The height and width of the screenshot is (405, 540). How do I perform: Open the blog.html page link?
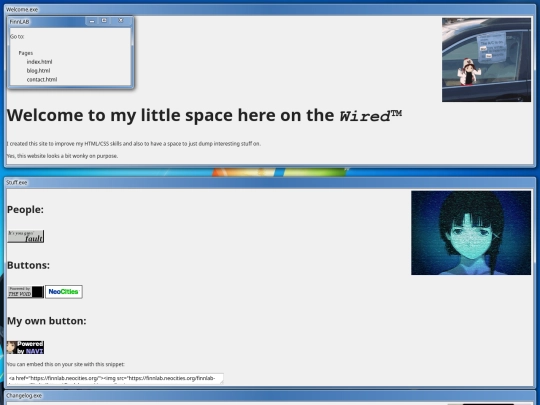click(38, 71)
